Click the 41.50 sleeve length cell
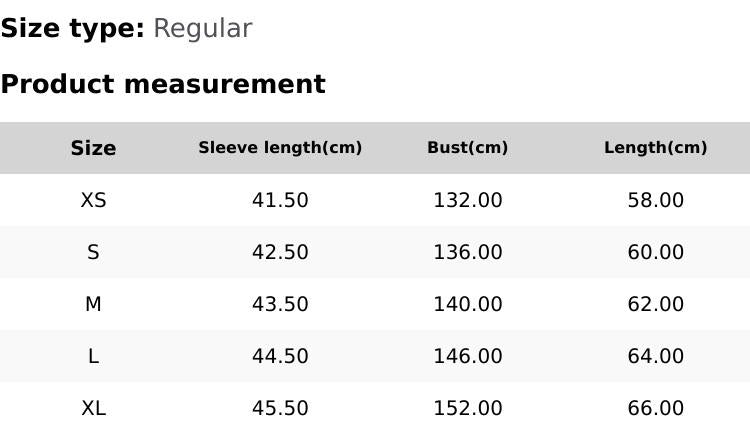This screenshot has height=434, width=750. pyautogui.click(x=280, y=200)
